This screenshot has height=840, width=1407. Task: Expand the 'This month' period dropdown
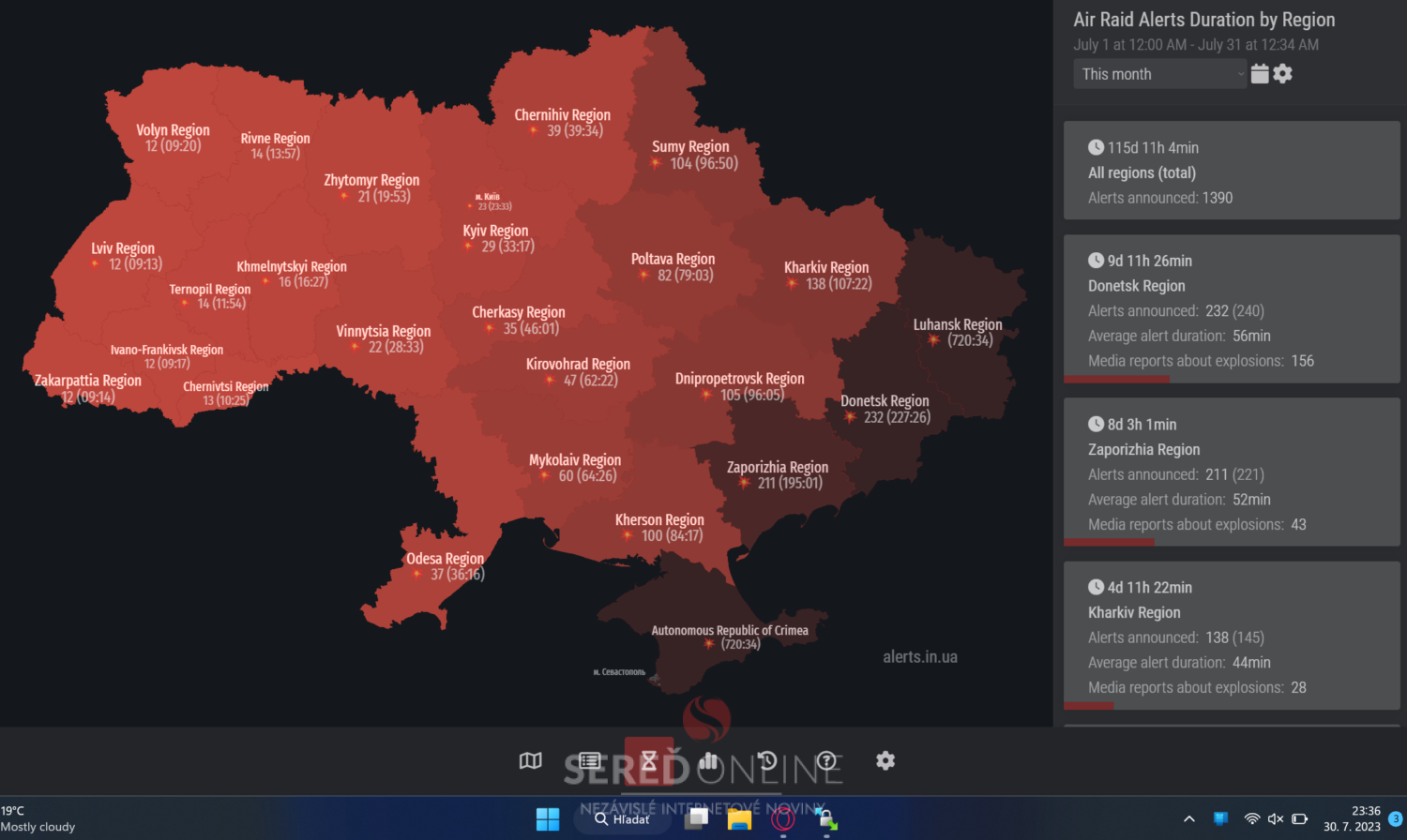1159,74
